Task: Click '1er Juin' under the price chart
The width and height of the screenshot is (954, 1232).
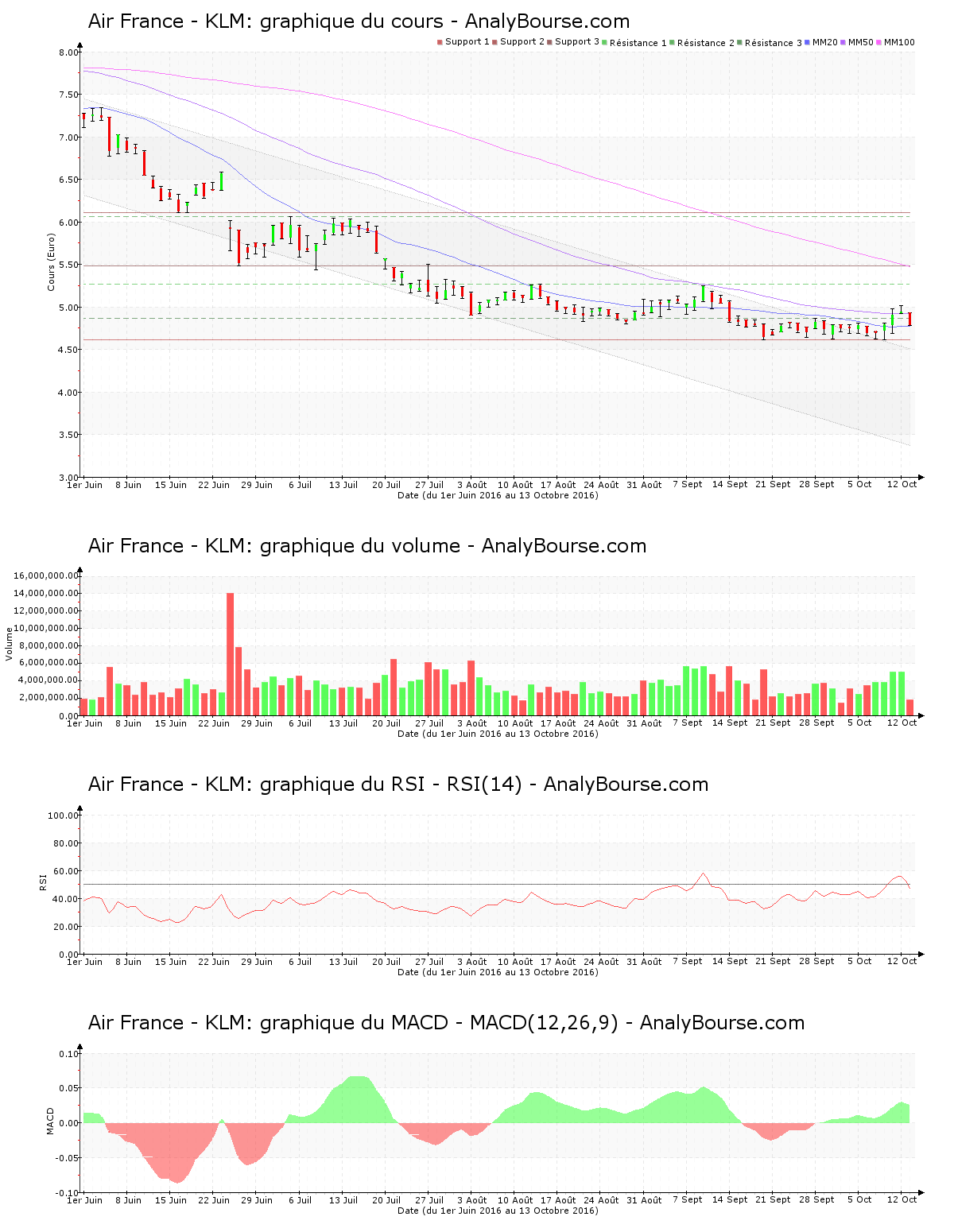Action: (84, 485)
